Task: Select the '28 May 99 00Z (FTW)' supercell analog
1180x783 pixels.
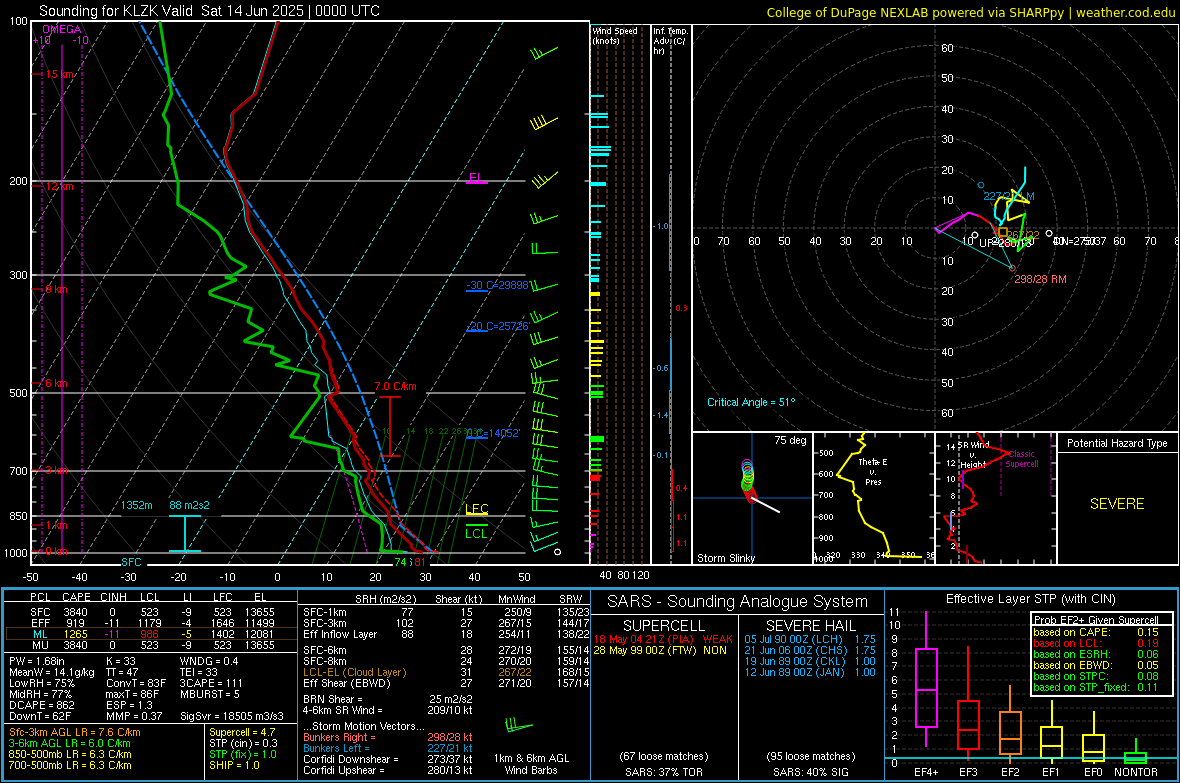Action: coord(660,650)
